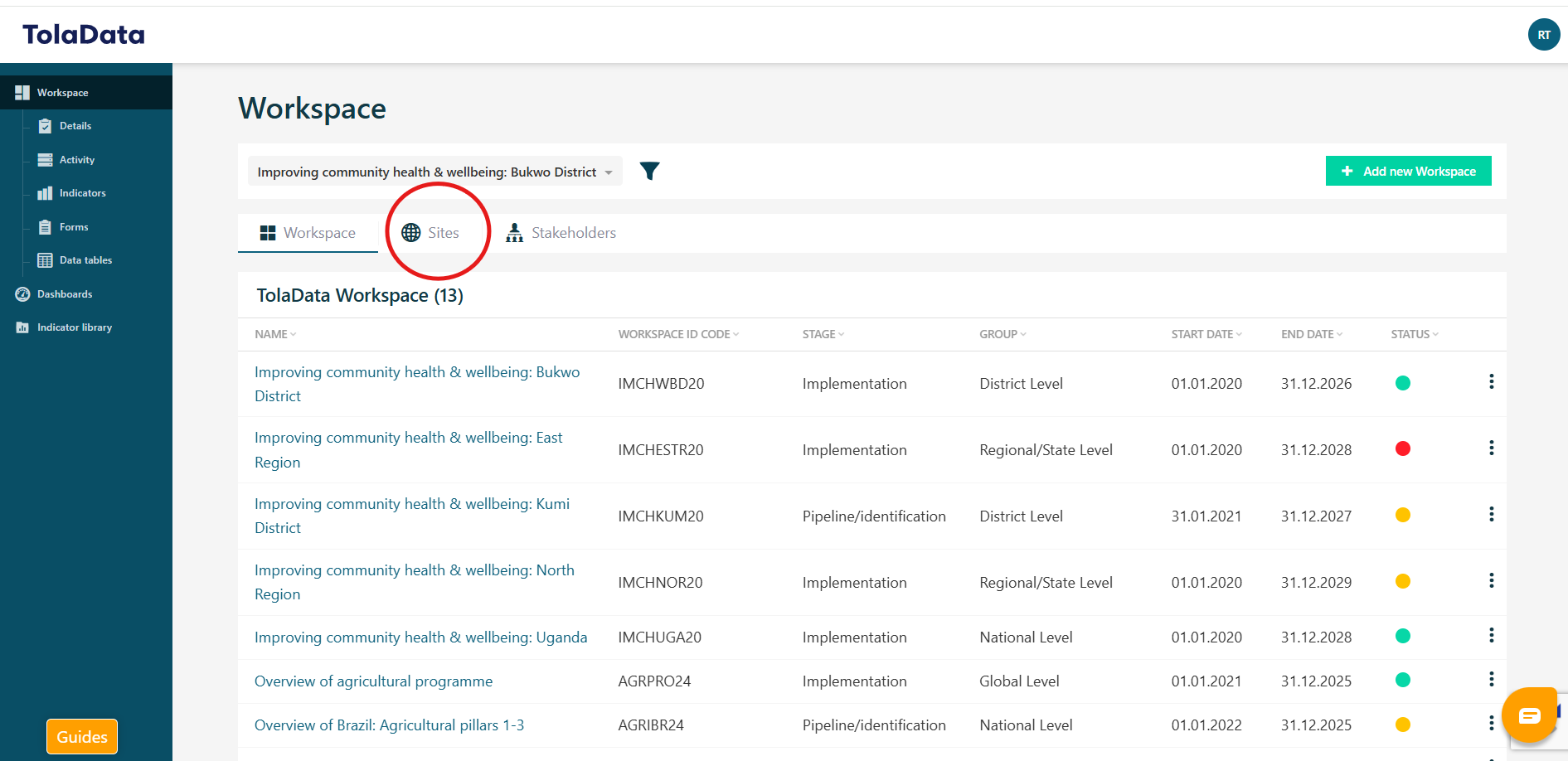Click the red status dot for East Region

[x=1402, y=449]
